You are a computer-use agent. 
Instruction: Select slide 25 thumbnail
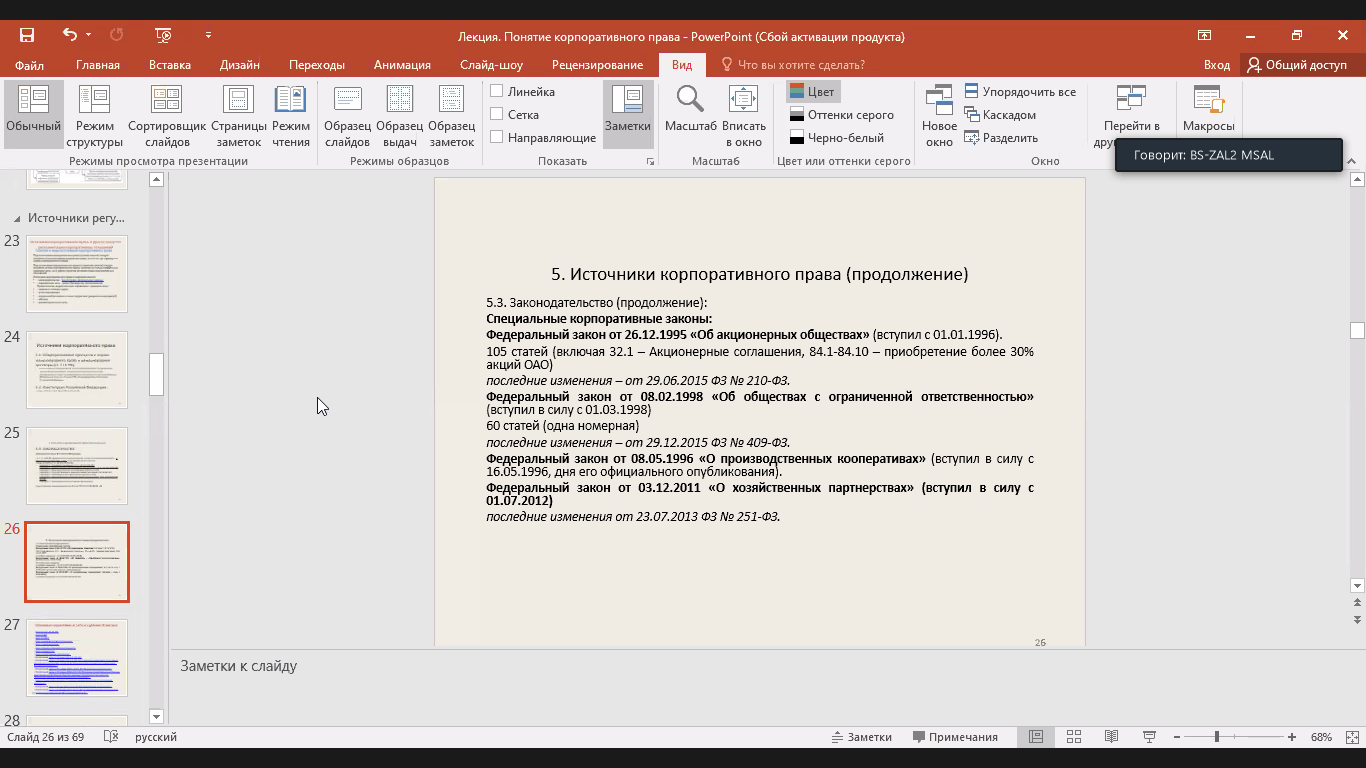point(77,466)
